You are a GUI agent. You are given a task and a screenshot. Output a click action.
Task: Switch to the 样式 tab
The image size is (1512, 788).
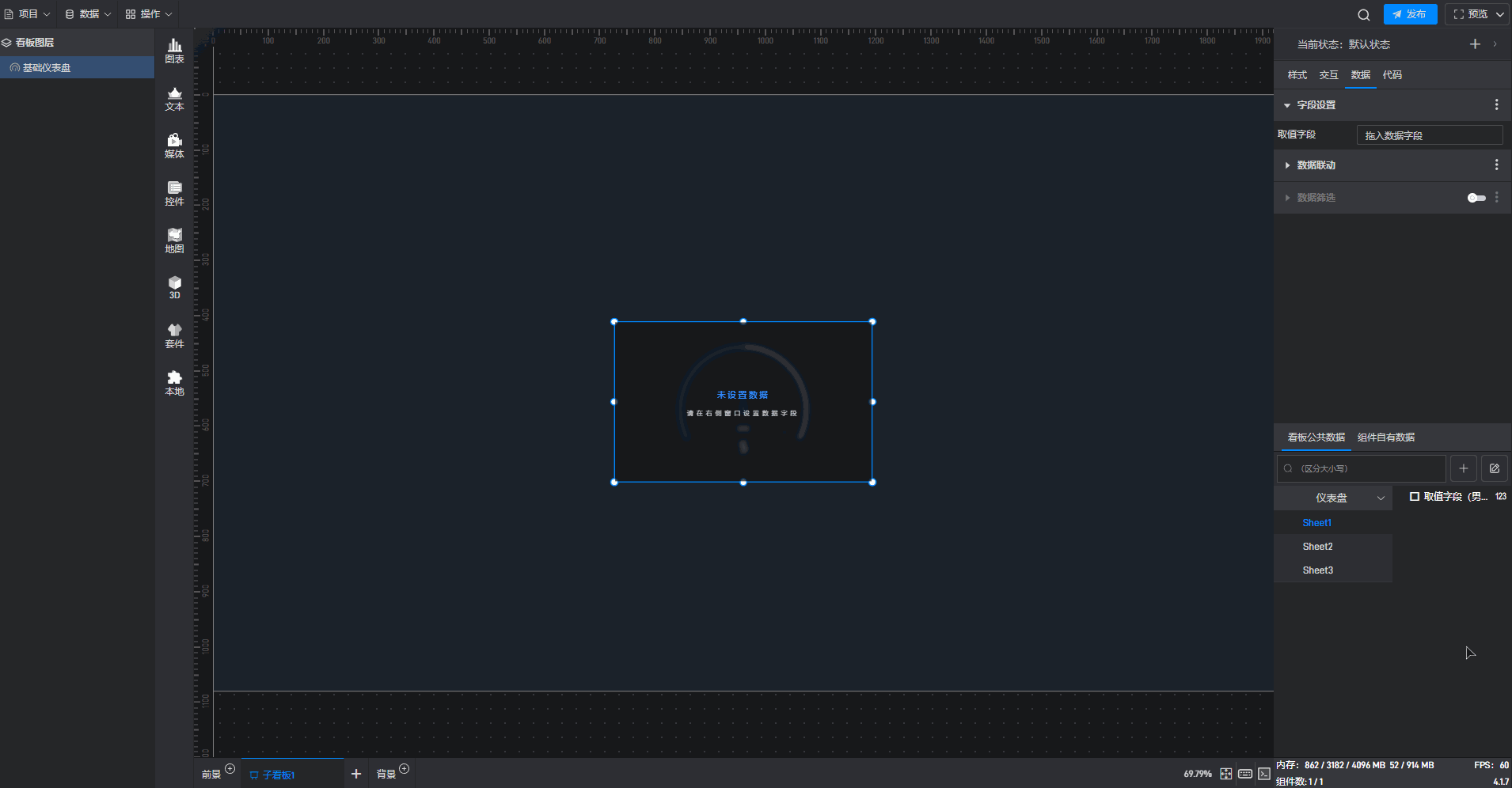tap(1297, 75)
